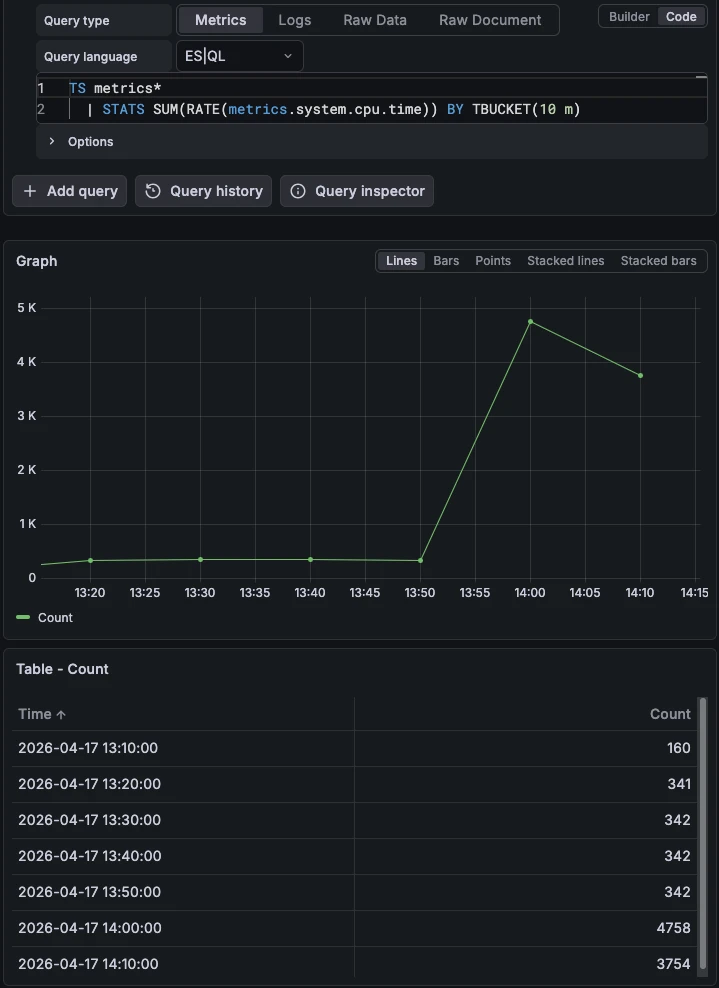Open the ES|QL query language dropdown
Viewport: 719px width, 988px height.
click(x=239, y=56)
